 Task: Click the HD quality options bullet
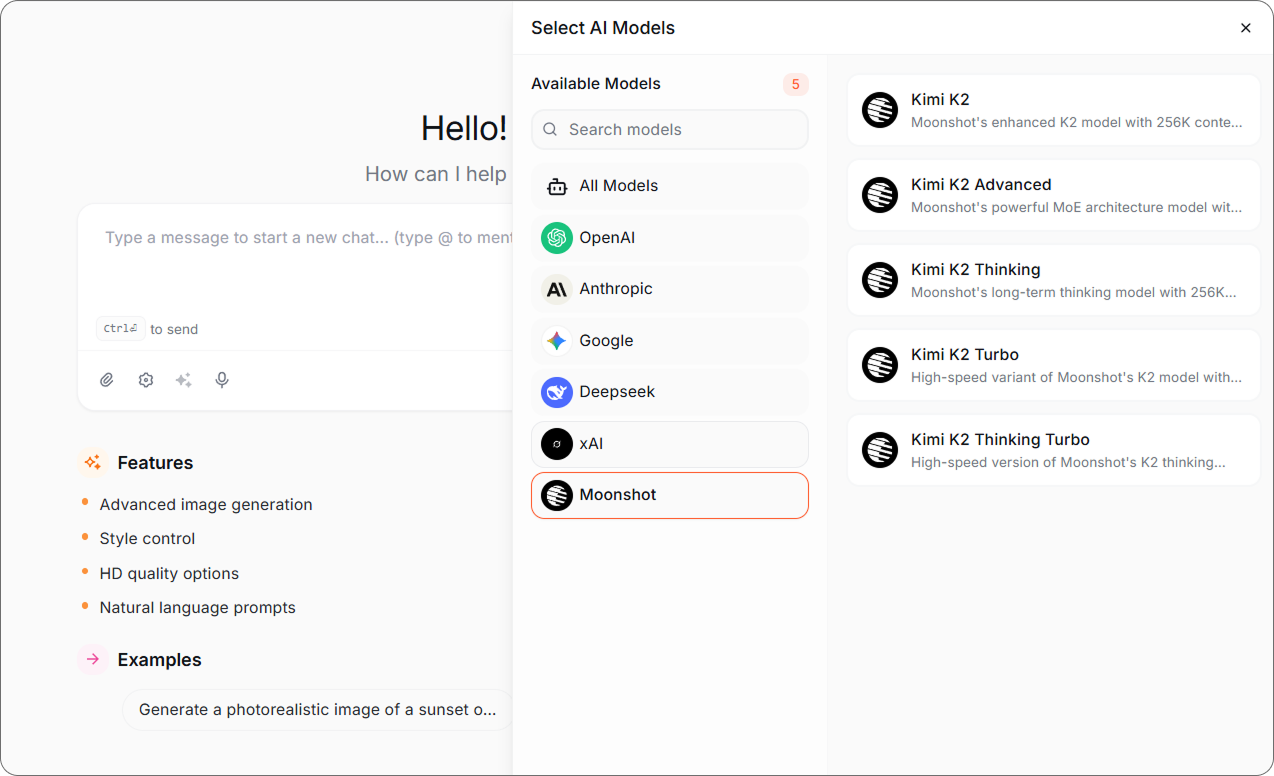click(169, 574)
